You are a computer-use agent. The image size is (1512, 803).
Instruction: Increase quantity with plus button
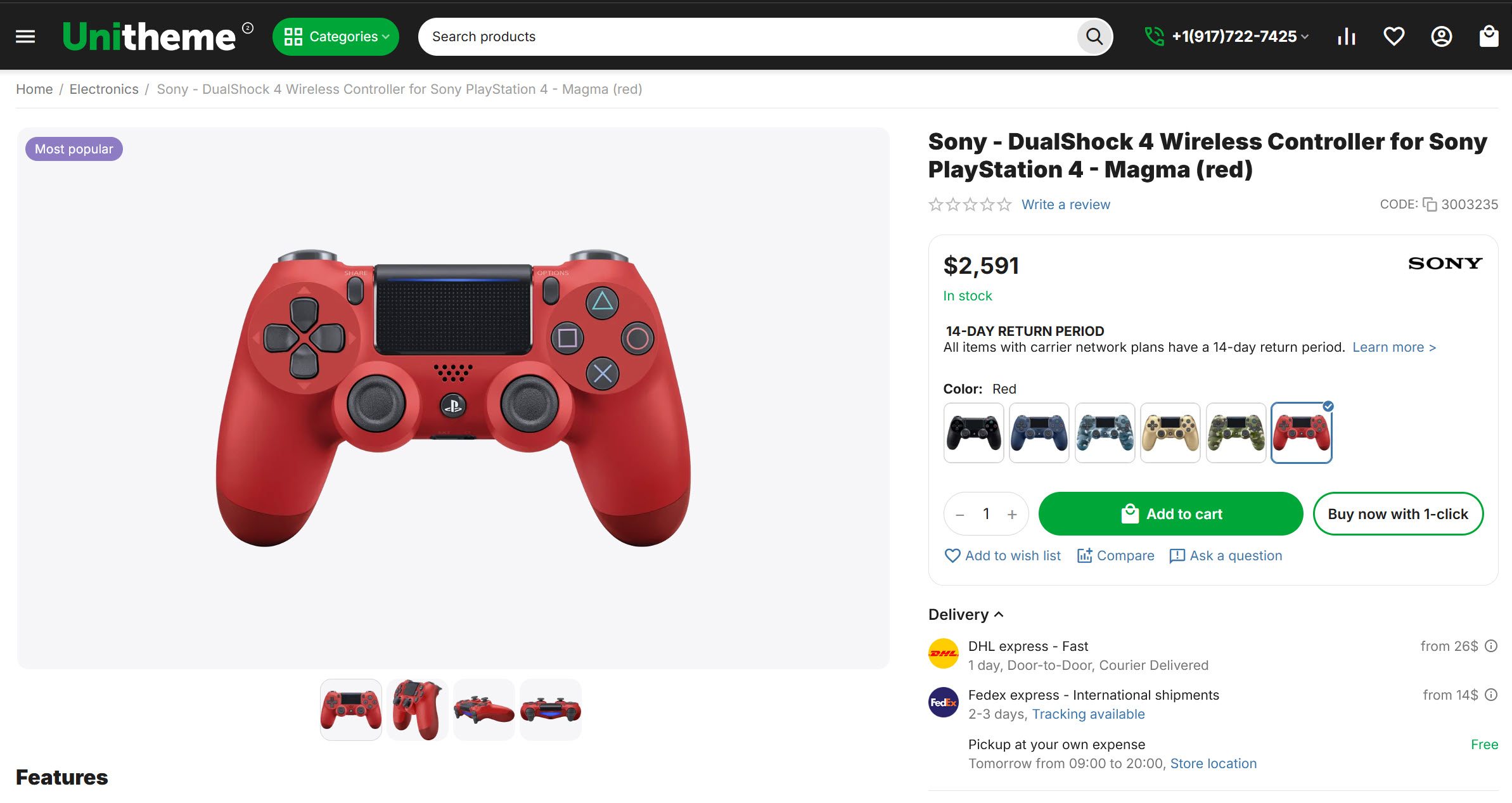tap(1012, 515)
